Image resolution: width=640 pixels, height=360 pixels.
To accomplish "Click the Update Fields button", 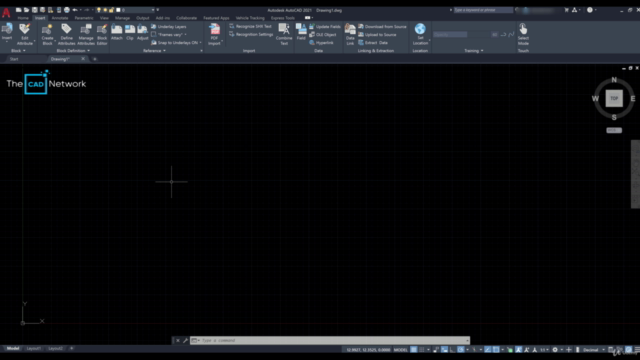I will 324,27.
